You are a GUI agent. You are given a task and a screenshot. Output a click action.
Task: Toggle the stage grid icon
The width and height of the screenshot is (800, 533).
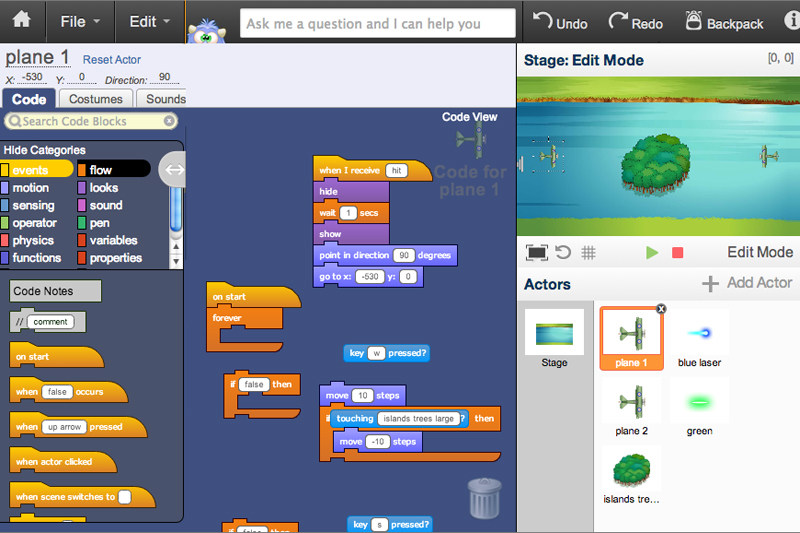[x=589, y=253]
